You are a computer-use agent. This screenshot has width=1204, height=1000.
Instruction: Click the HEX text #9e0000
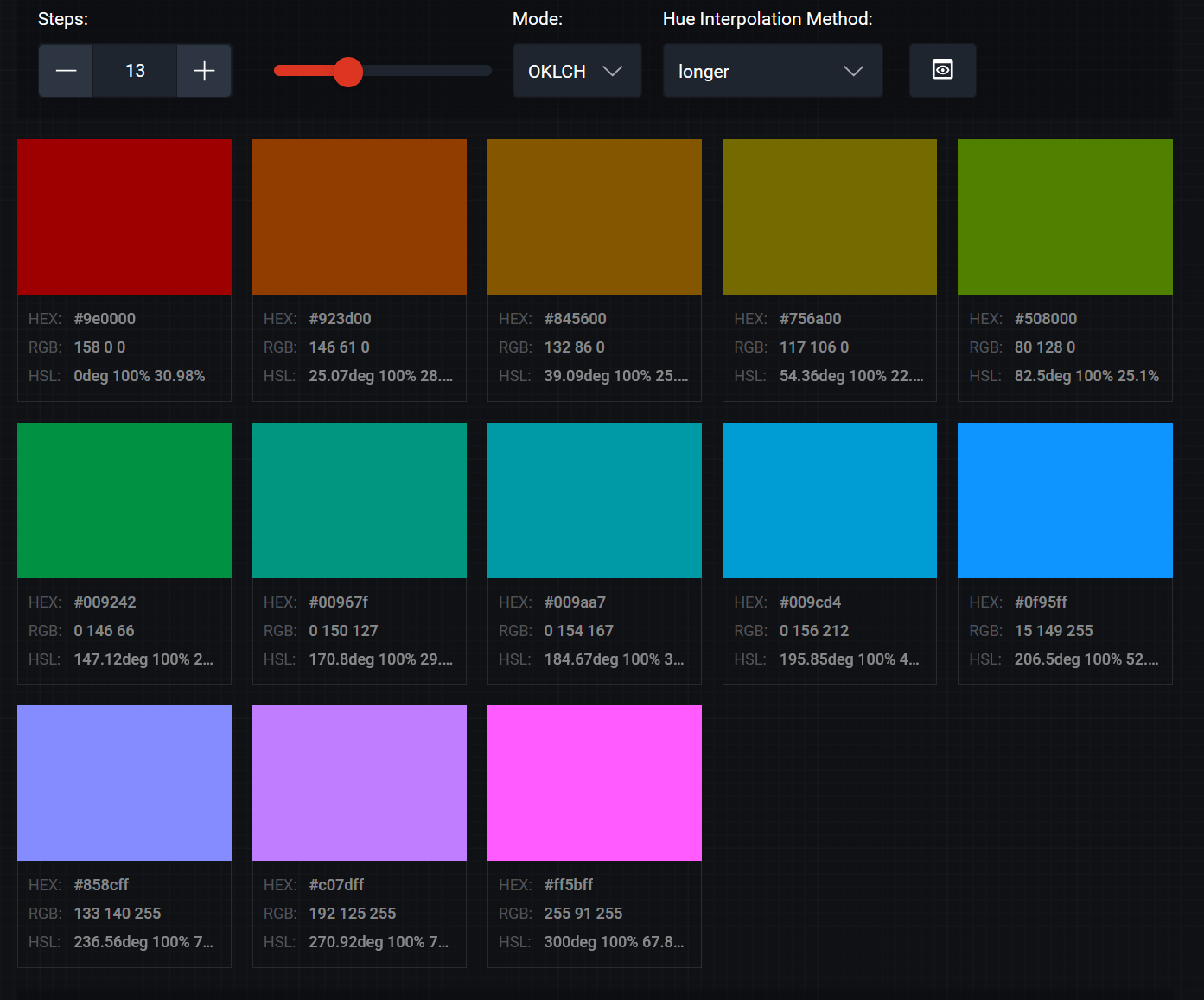click(105, 319)
